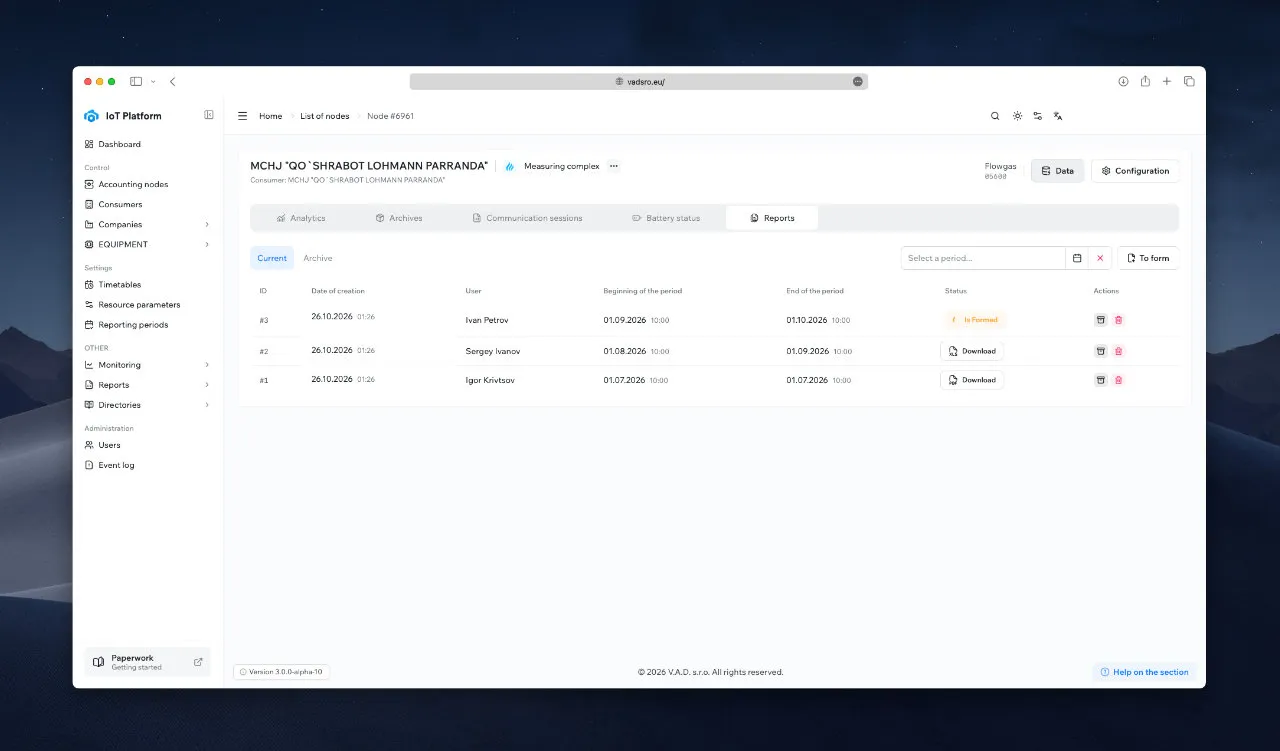Download report #1
Image resolution: width=1280 pixels, height=751 pixels.
tap(971, 380)
